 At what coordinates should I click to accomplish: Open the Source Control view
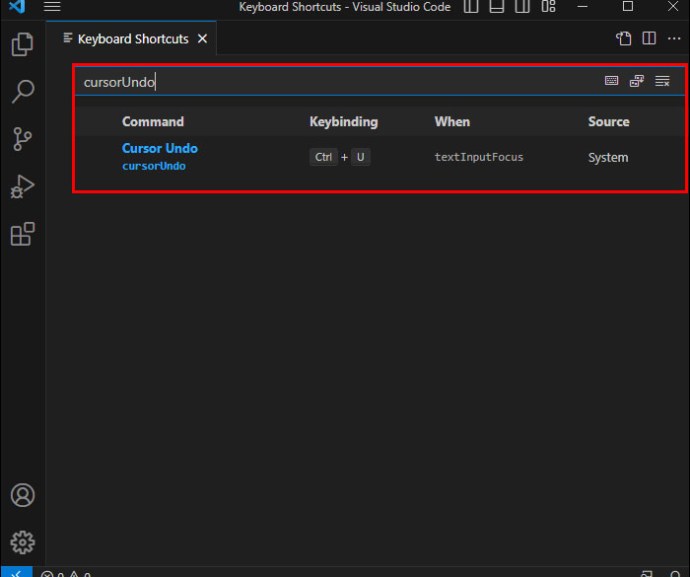point(22,139)
